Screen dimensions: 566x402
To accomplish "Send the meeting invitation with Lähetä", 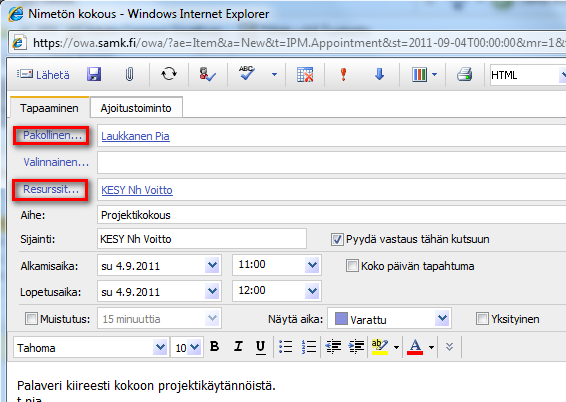I will (x=43, y=75).
